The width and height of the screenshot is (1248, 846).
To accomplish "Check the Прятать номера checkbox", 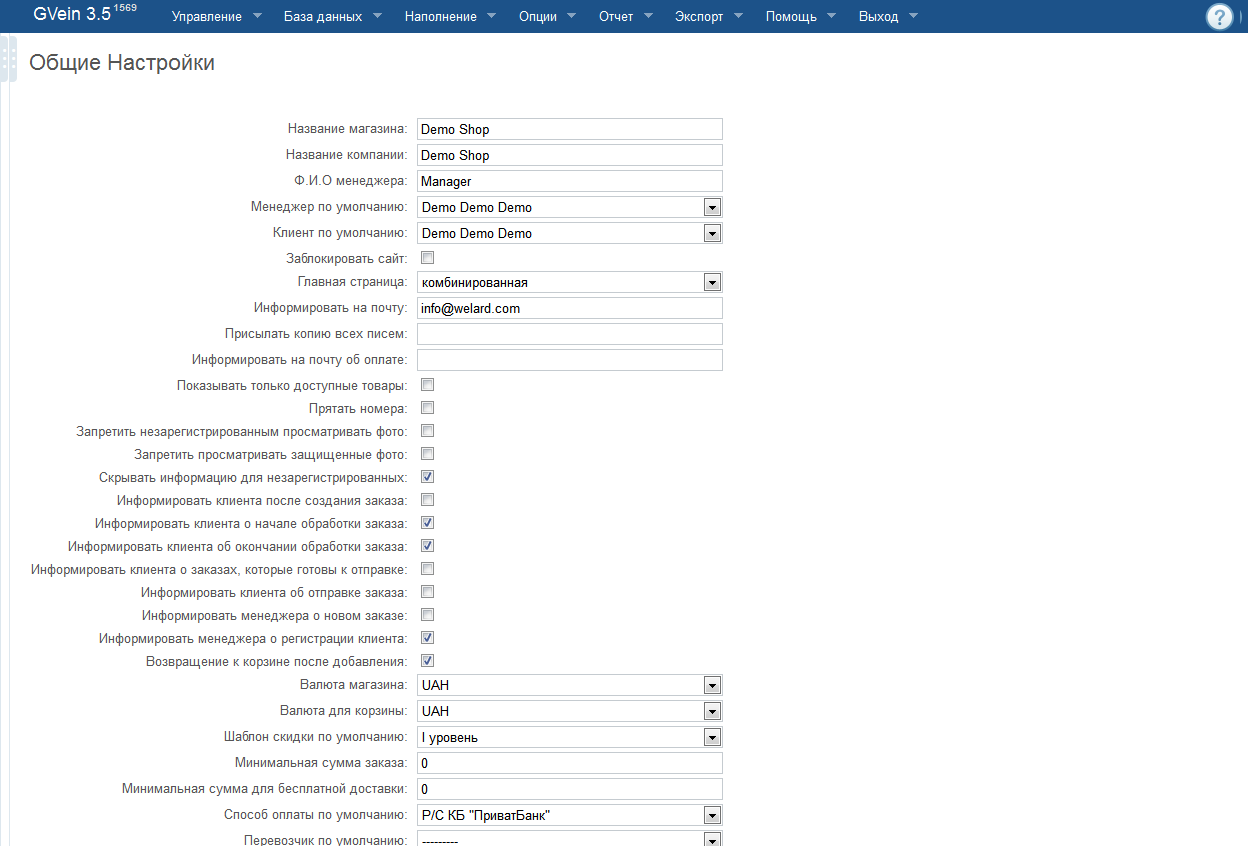I will (427, 408).
